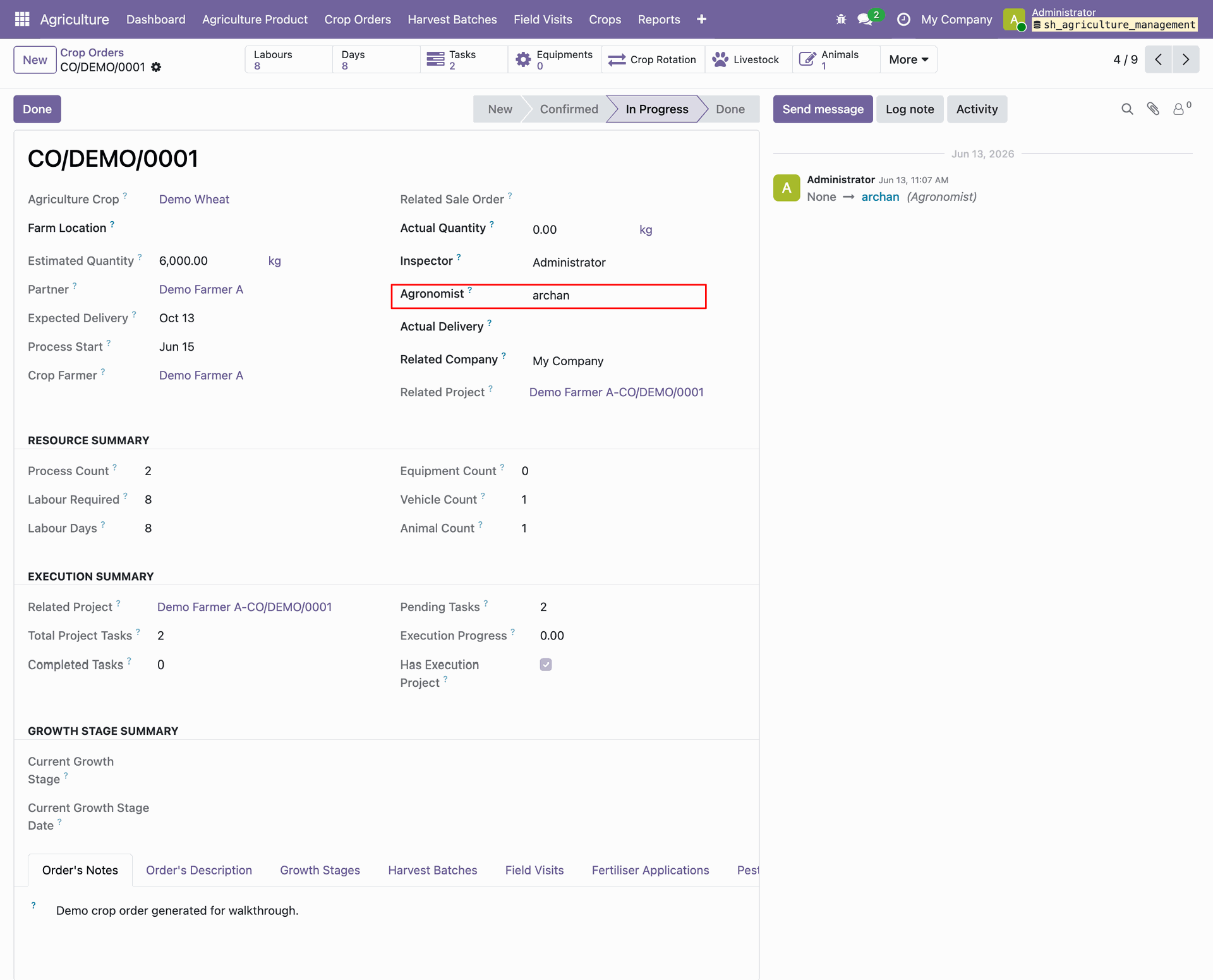The height and width of the screenshot is (980, 1213).
Task: Switch to the Harvest Batches tab
Action: tap(432, 870)
